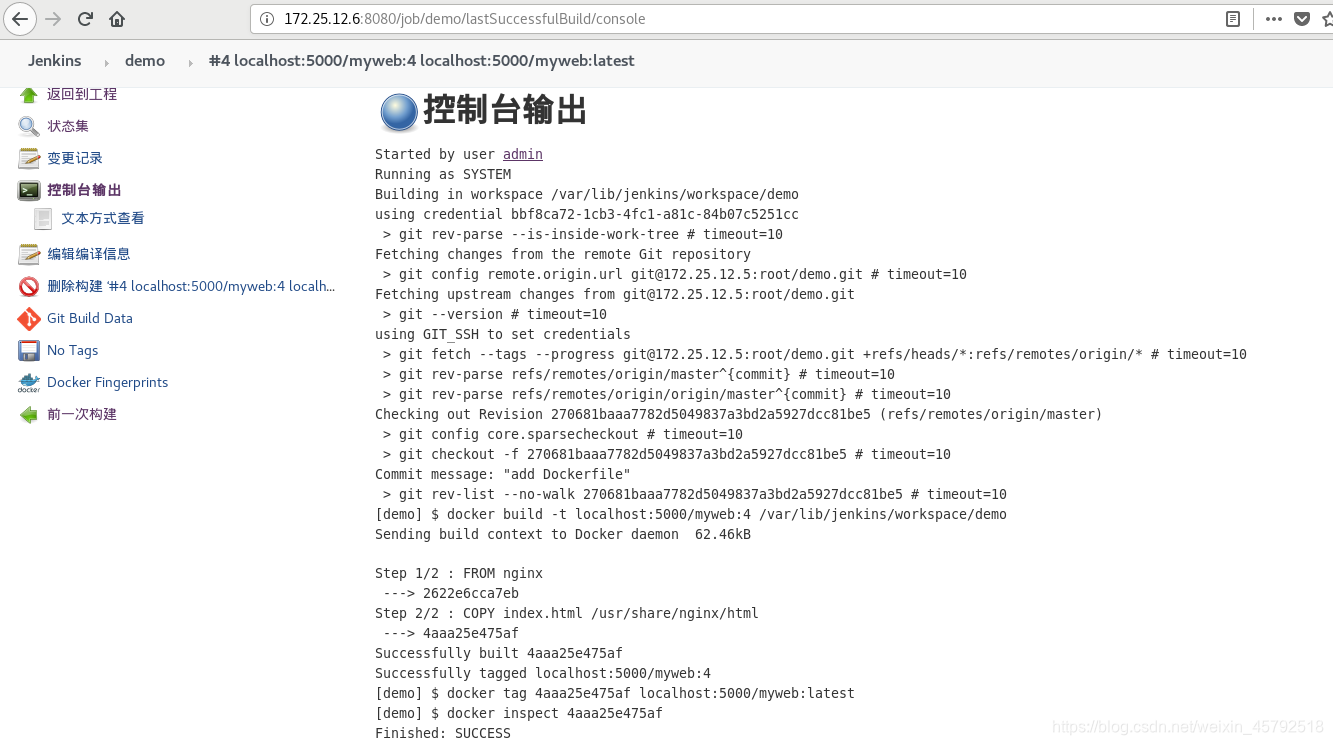Viewport: 1333px width, 745px height.
Task: Bookmark page with star icon
Action: tap(1326, 18)
